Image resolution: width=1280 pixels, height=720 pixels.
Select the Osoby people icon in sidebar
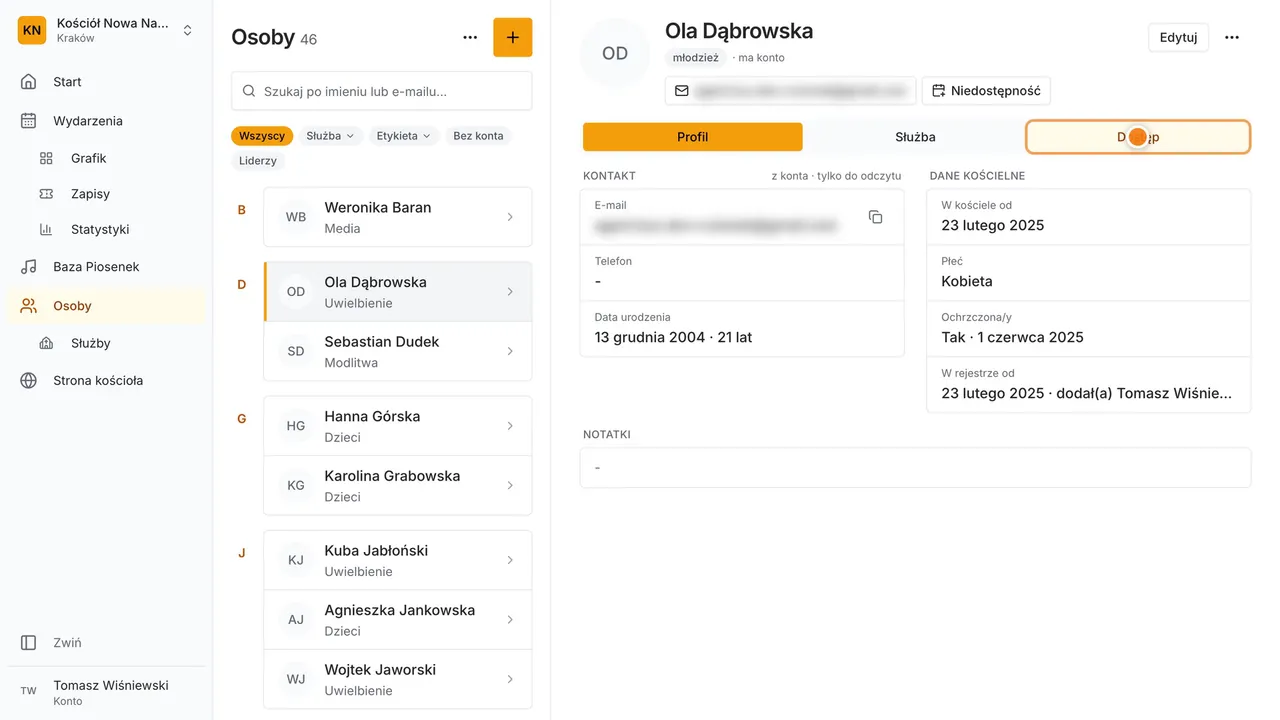[29, 306]
